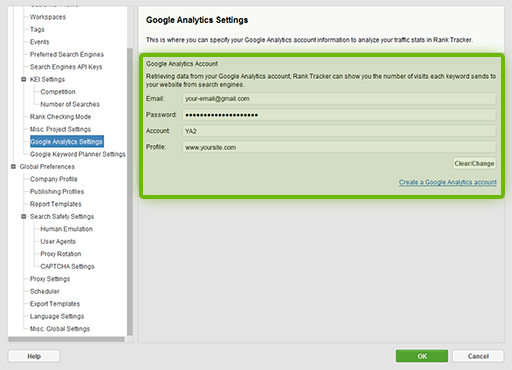Viewport: 512px width, 370px height.
Task: Collapse the KEI Settings tree node
Action: coord(24,79)
